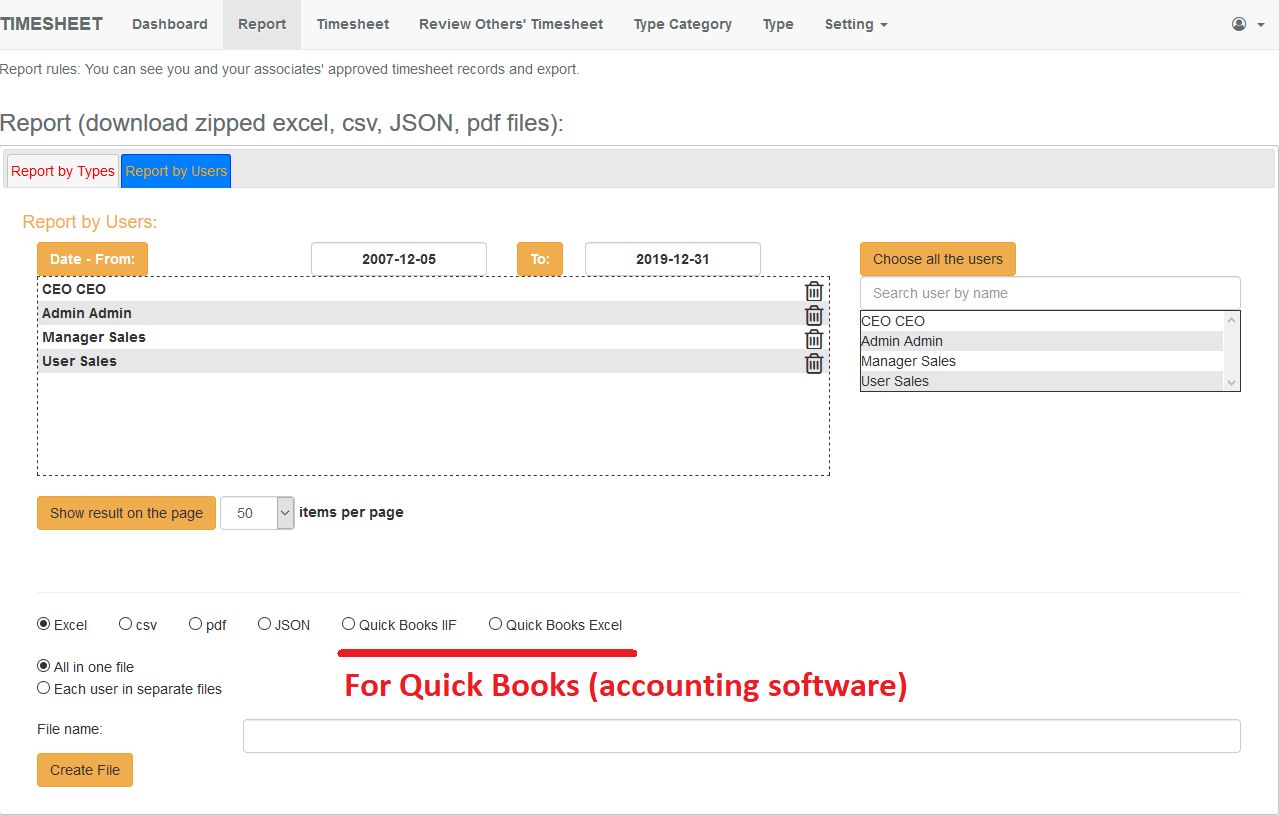1279x815 pixels.
Task: Click trash icon for Manager Sales
Action: (x=814, y=339)
